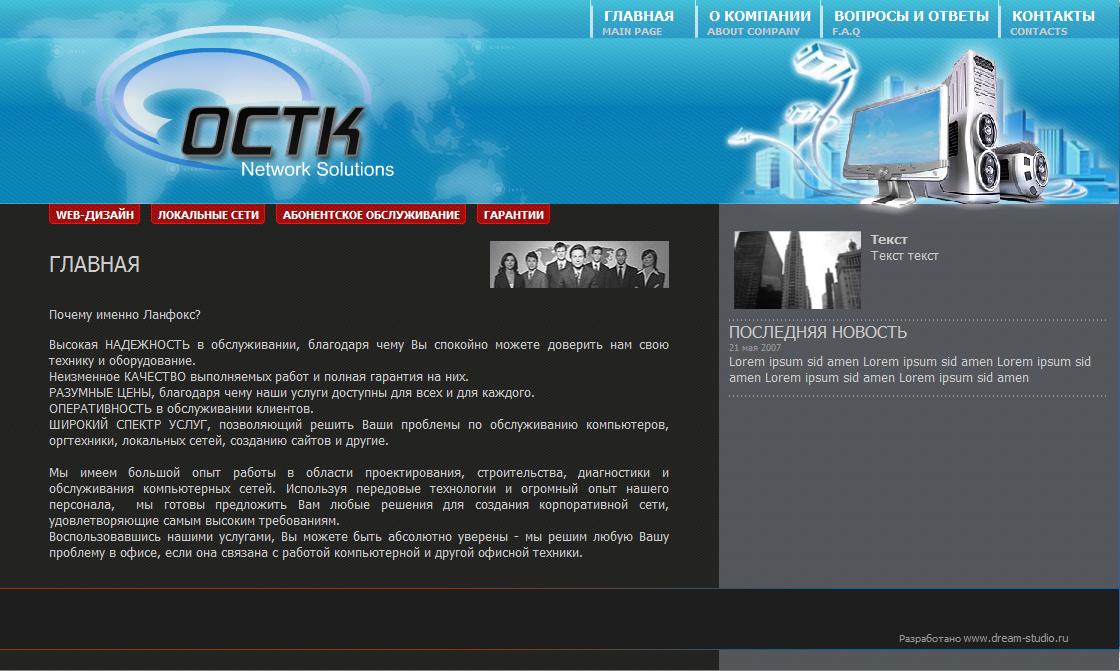Select АБОНЕНТСКОЕ ОБСЛУЖИВАНИЕ service
1120x671 pixels.
coord(371,214)
